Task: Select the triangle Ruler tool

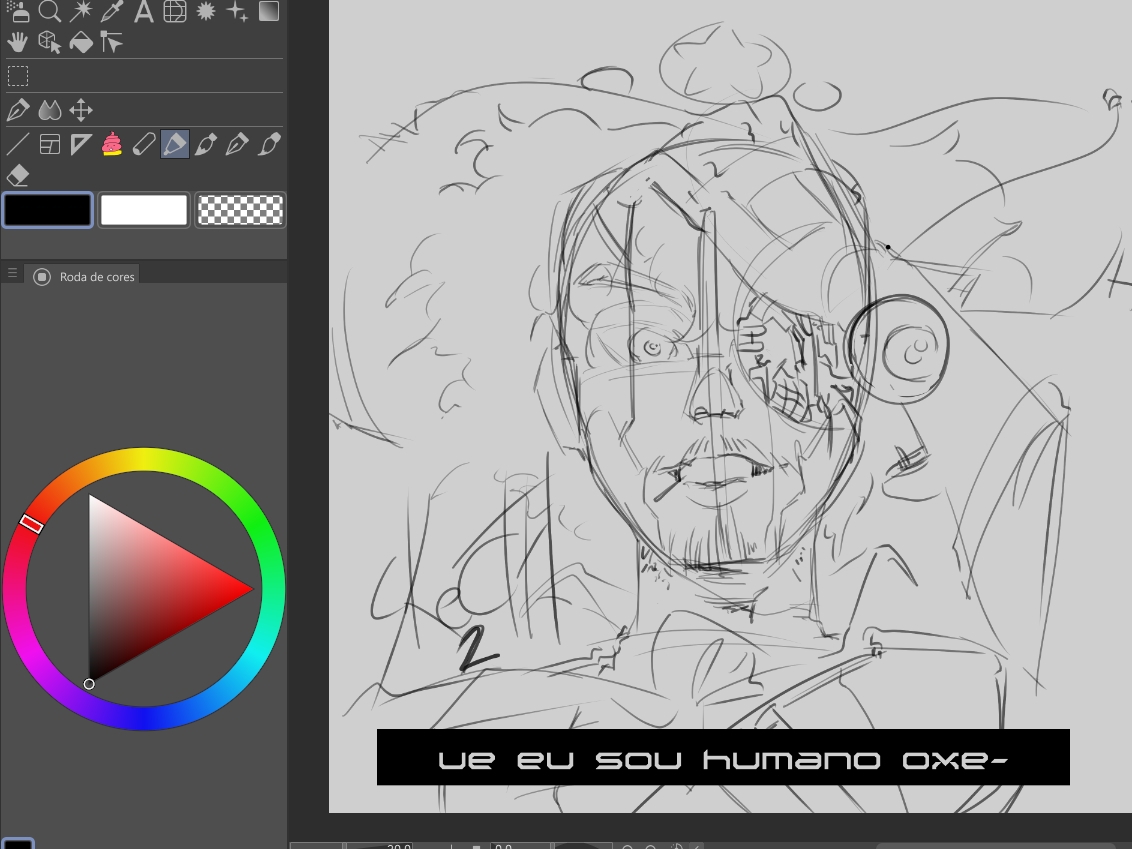Action: point(81,144)
